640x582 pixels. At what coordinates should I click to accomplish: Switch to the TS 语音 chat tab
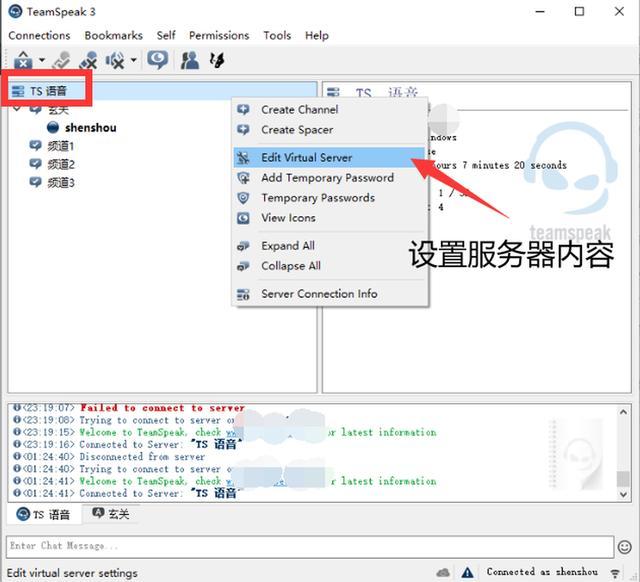coord(44,514)
